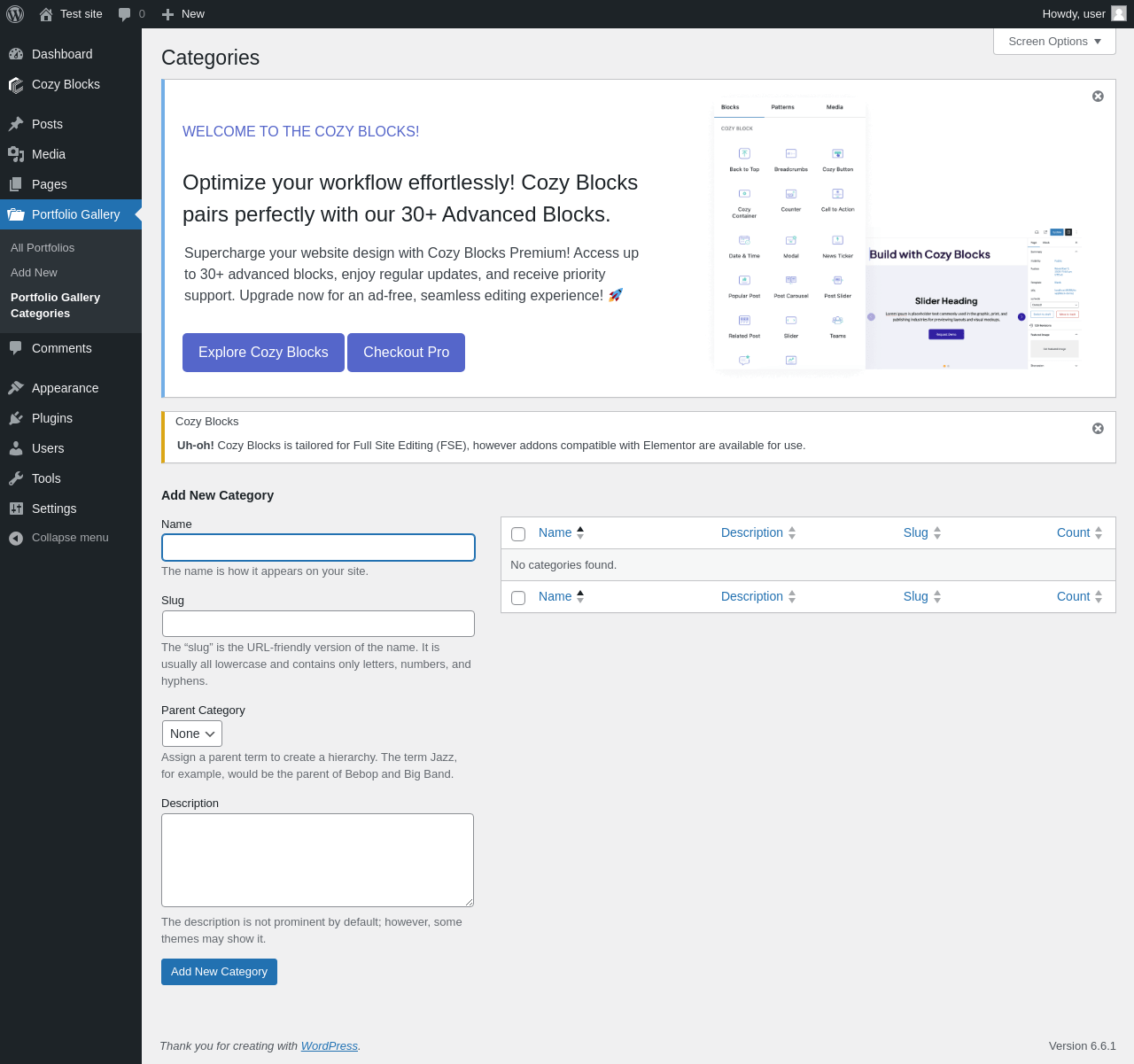
Task: Click the "Version 6.6.1" footer text
Action: coord(1083,1046)
